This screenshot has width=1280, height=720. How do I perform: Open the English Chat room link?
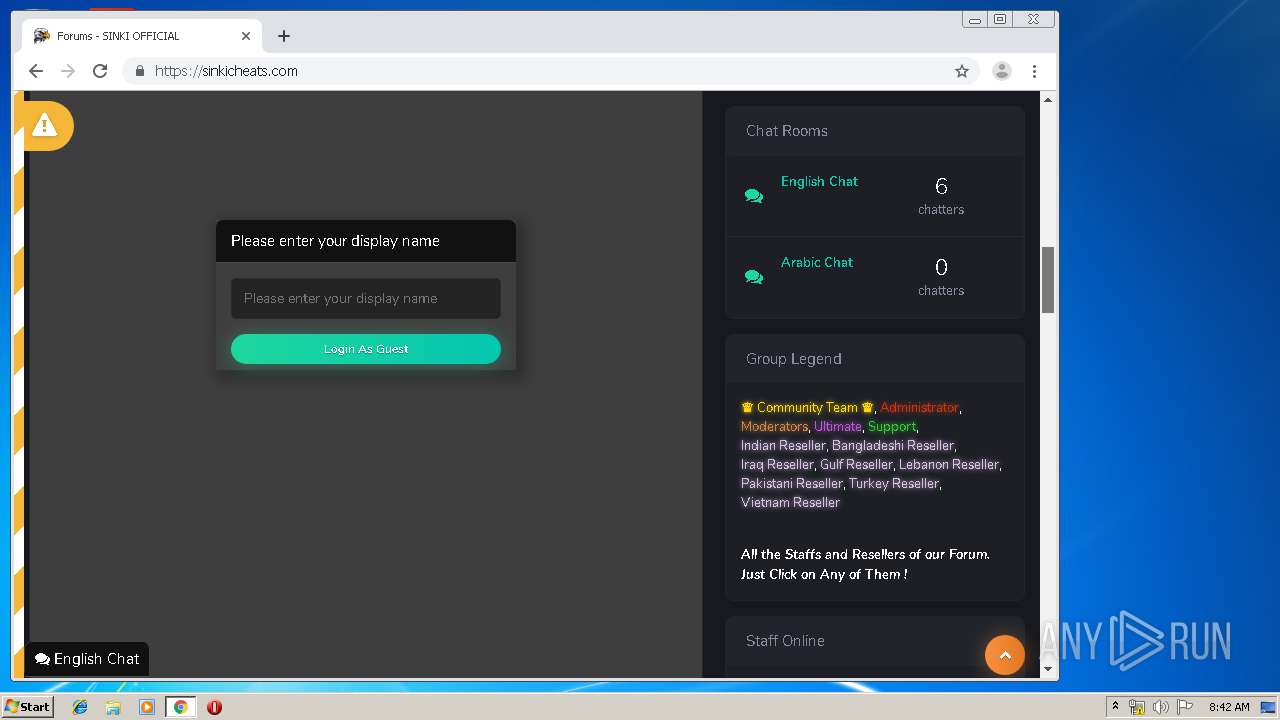[819, 181]
